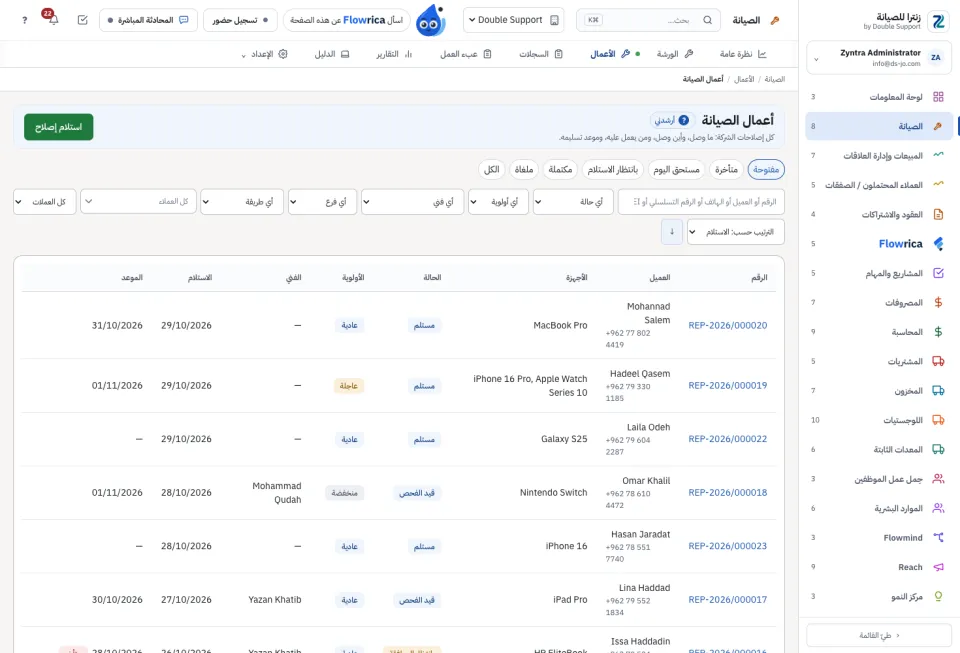The image size is (960, 653).
Task: Click the Flowrica logo icon in sidebar
Action: pyautogui.click(x=938, y=244)
